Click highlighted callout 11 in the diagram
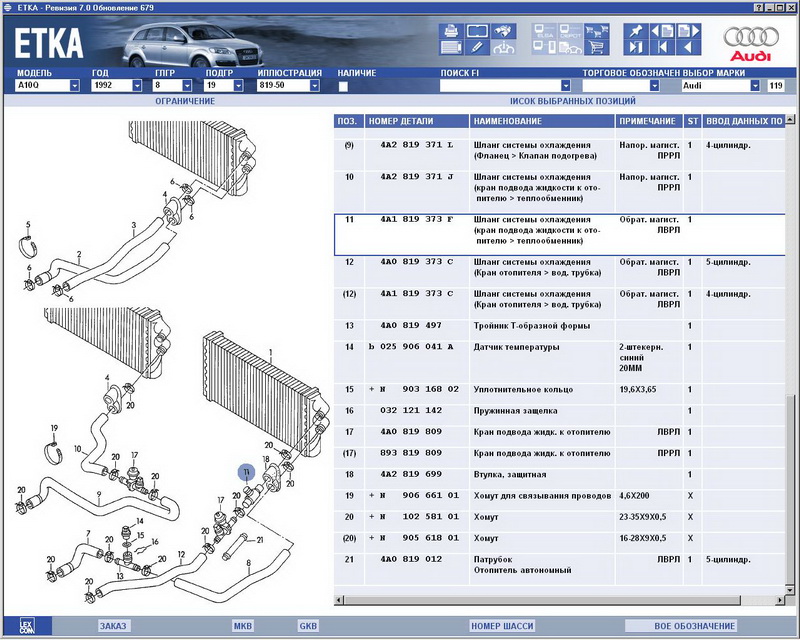Screen dimensions: 800x640 point(246,473)
